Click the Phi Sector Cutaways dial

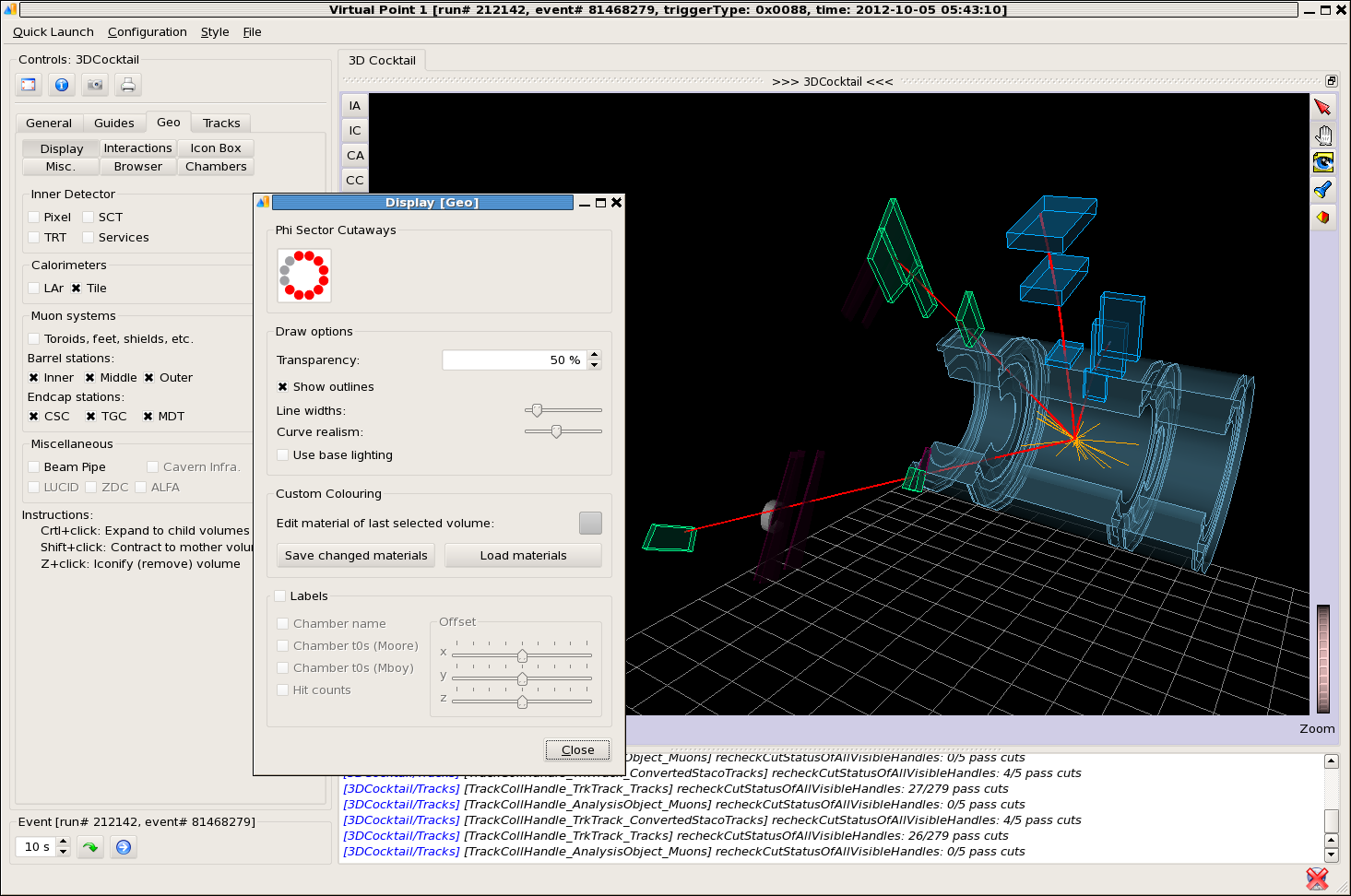coord(304,276)
